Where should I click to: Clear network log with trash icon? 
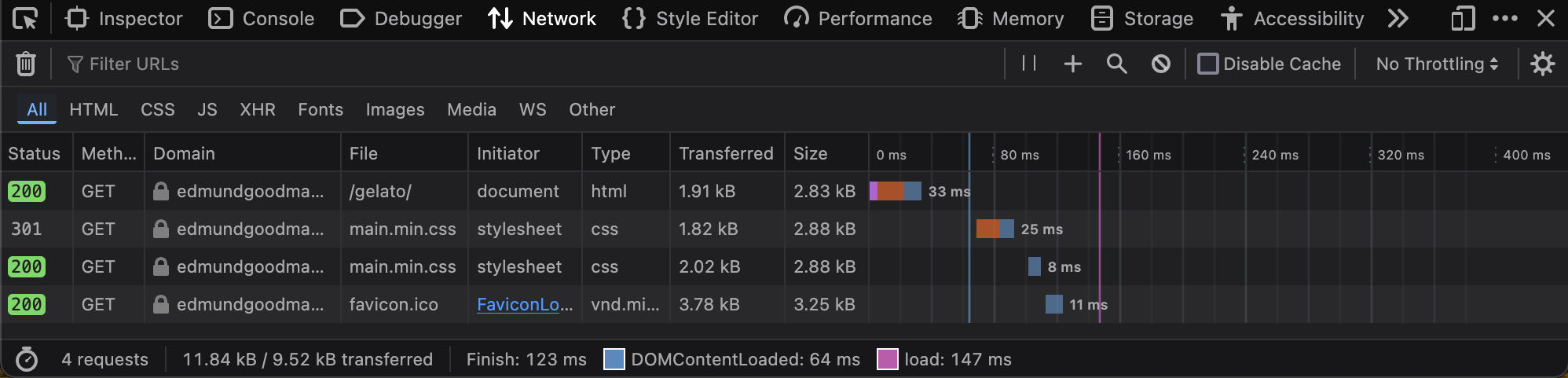click(x=26, y=64)
